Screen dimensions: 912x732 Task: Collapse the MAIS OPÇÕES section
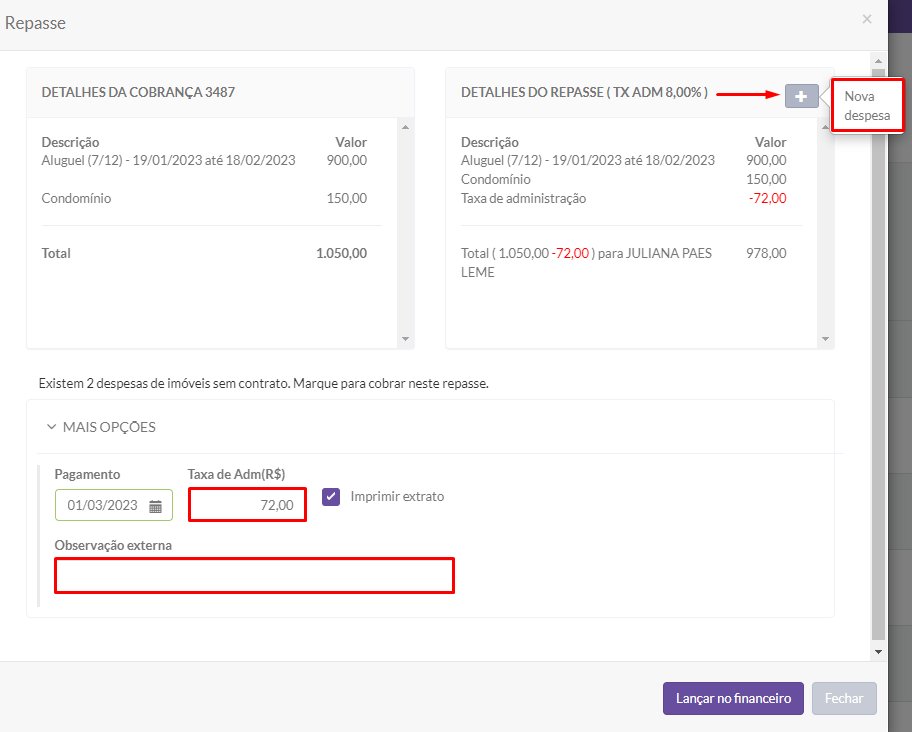(101, 427)
